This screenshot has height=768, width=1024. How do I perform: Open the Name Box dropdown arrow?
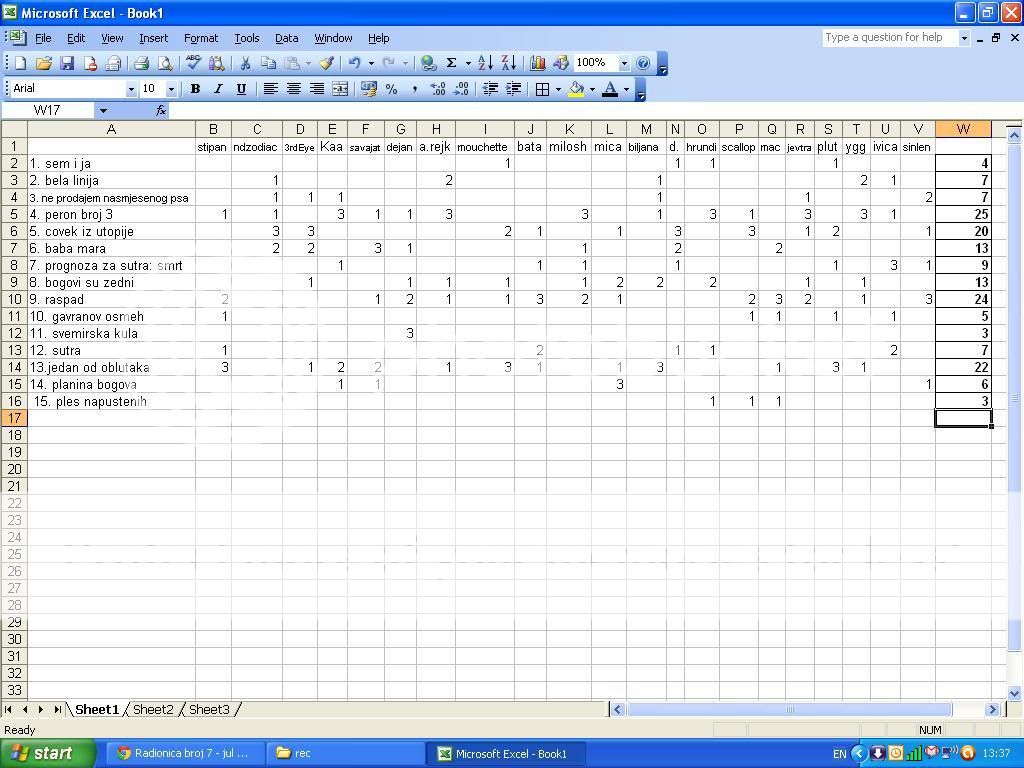(x=102, y=110)
